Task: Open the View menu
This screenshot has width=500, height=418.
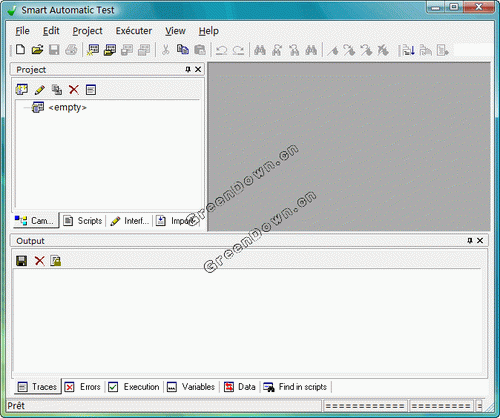Action: [175, 31]
